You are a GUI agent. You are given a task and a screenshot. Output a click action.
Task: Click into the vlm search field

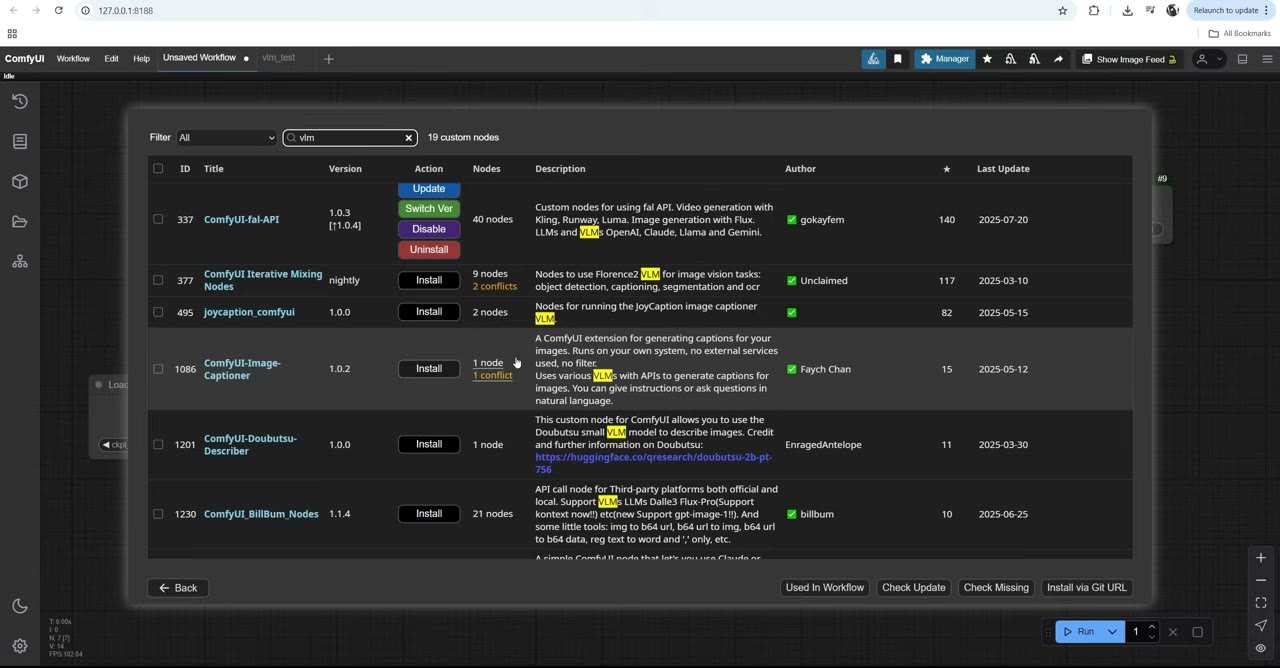tap(349, 138)
